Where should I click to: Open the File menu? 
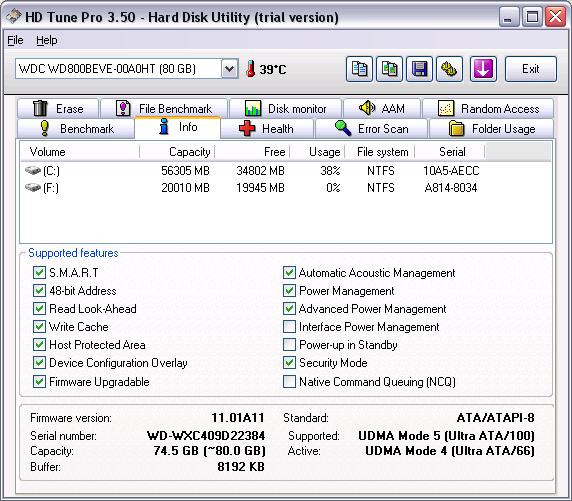coord(15,40)
